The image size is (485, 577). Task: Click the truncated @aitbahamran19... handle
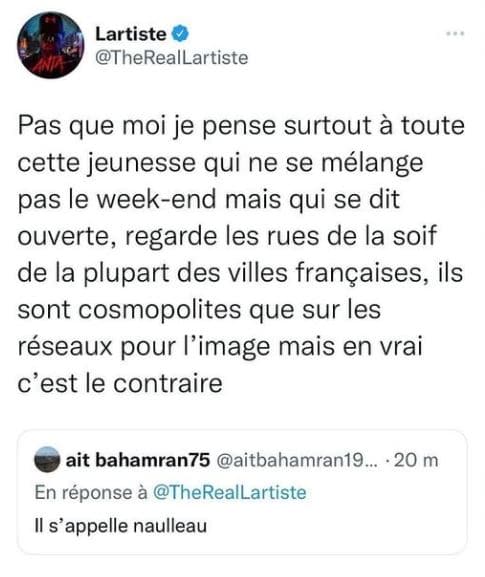coord(297,460)
